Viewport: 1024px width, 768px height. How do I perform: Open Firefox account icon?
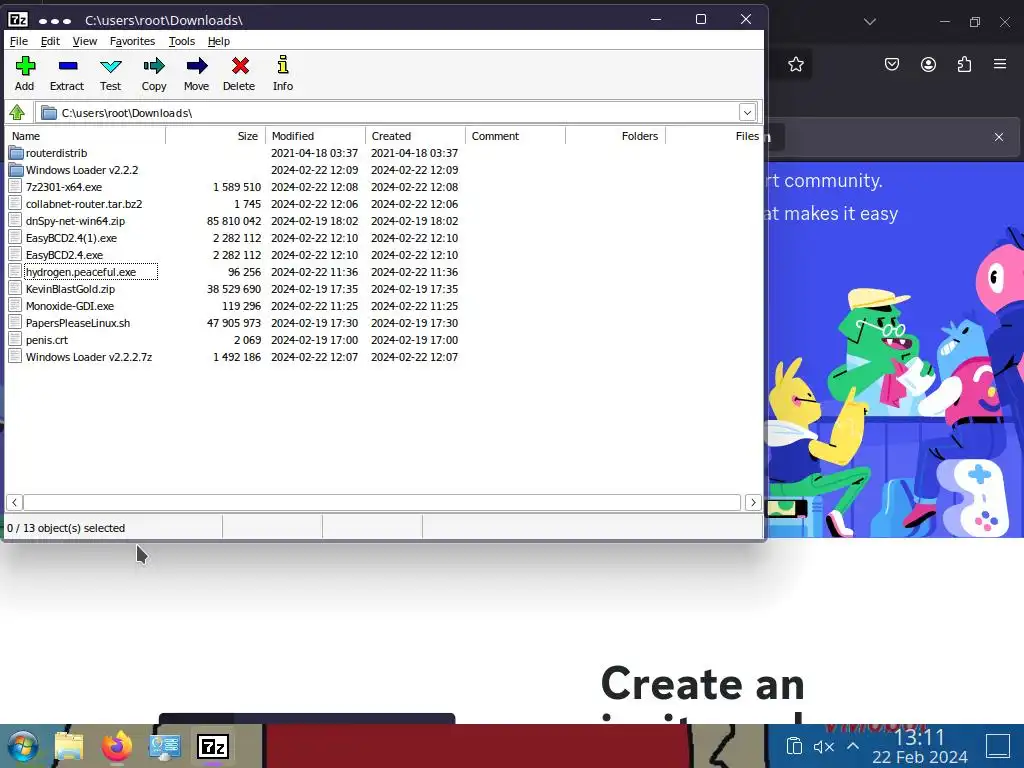click(x=928, y=64)
